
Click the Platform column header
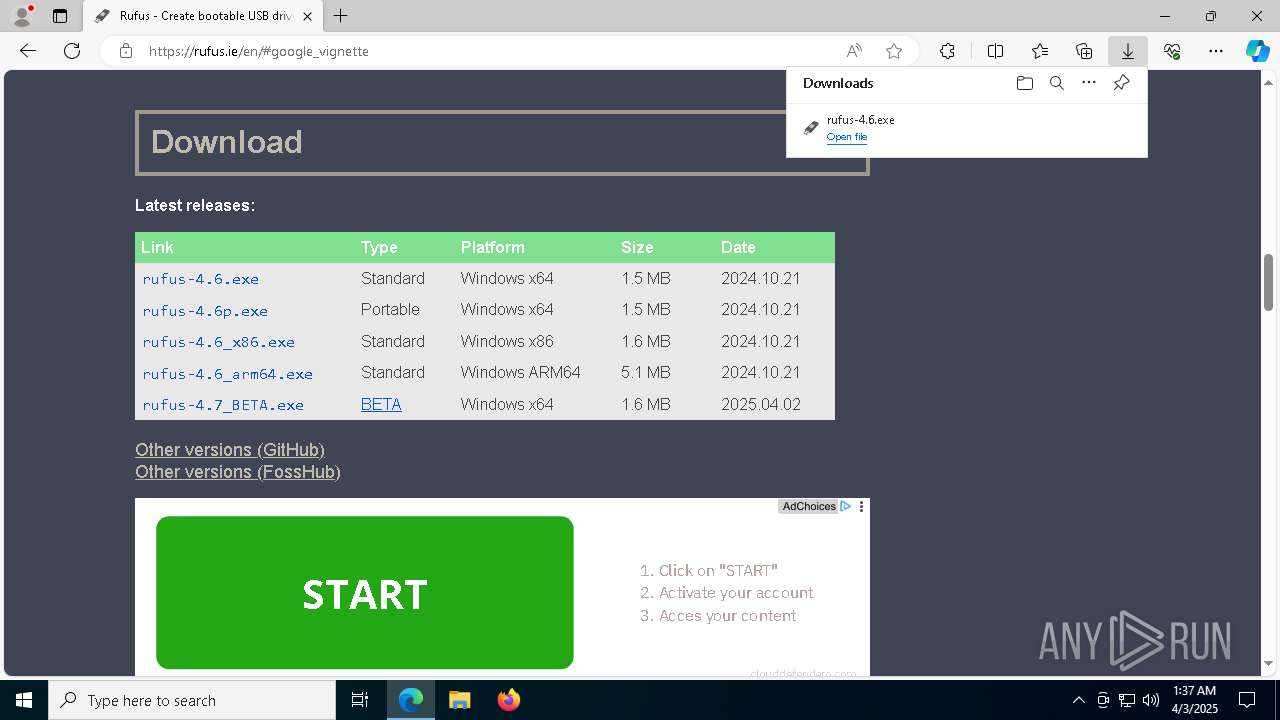click(492, 247)
